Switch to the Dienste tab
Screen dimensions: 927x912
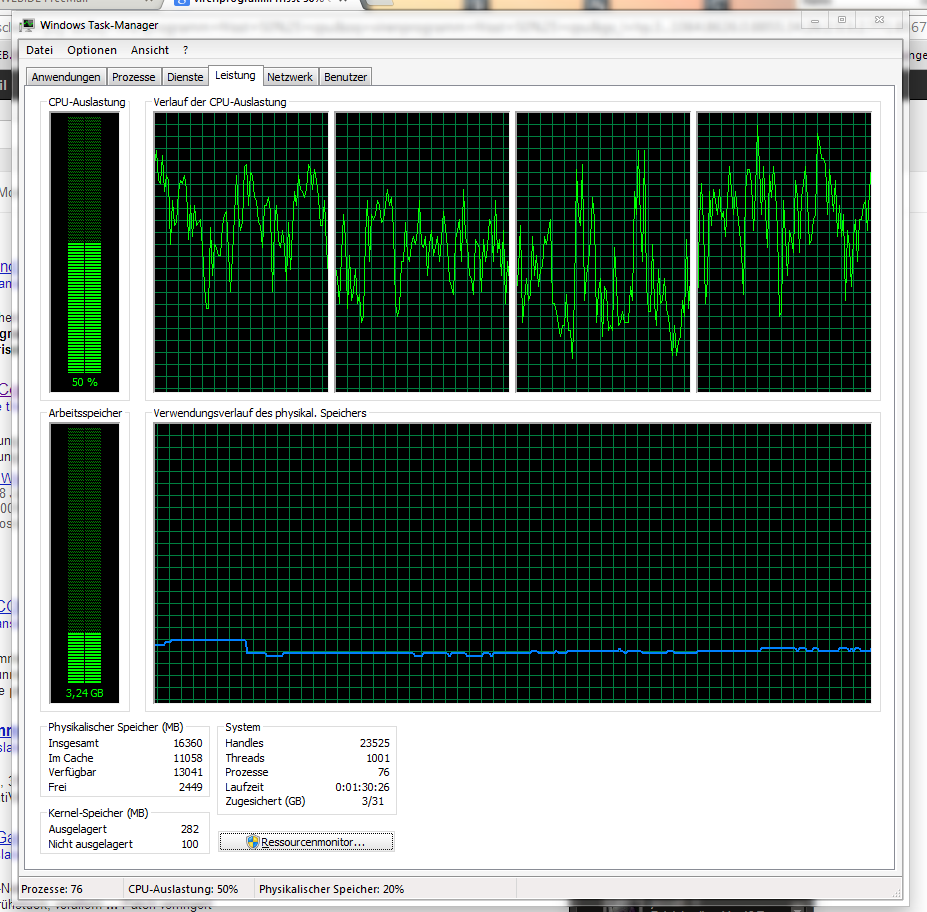click(185, 77)
